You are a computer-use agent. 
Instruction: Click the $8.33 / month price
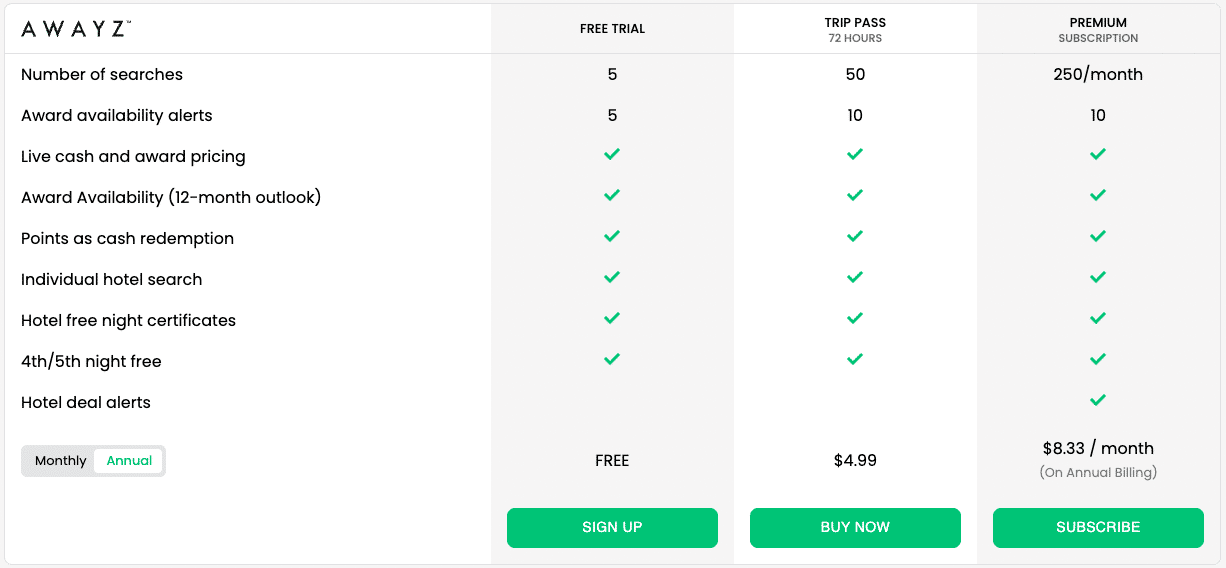[x=1098, y=449]
